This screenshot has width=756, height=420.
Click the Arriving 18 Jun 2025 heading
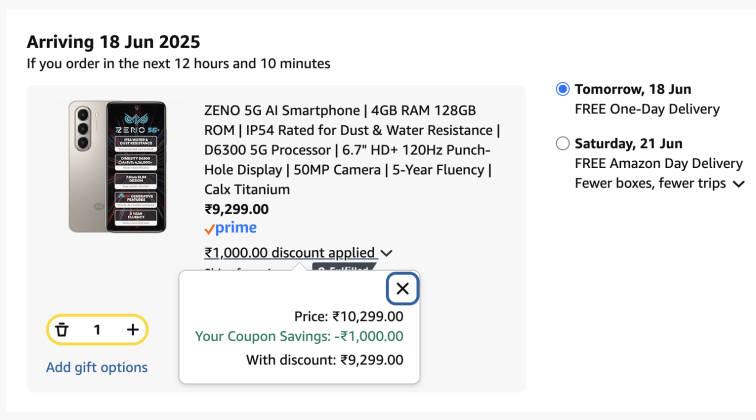click(113, 42)
